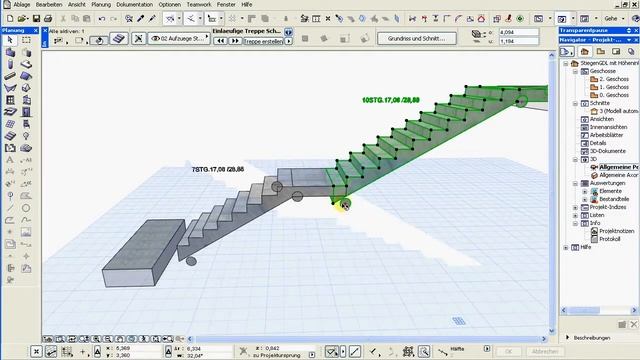Image resolution: width=640 pixels, height=360 pixels.
Task: Click the measure tool icon in bottom bar
Action: point(442,351)
